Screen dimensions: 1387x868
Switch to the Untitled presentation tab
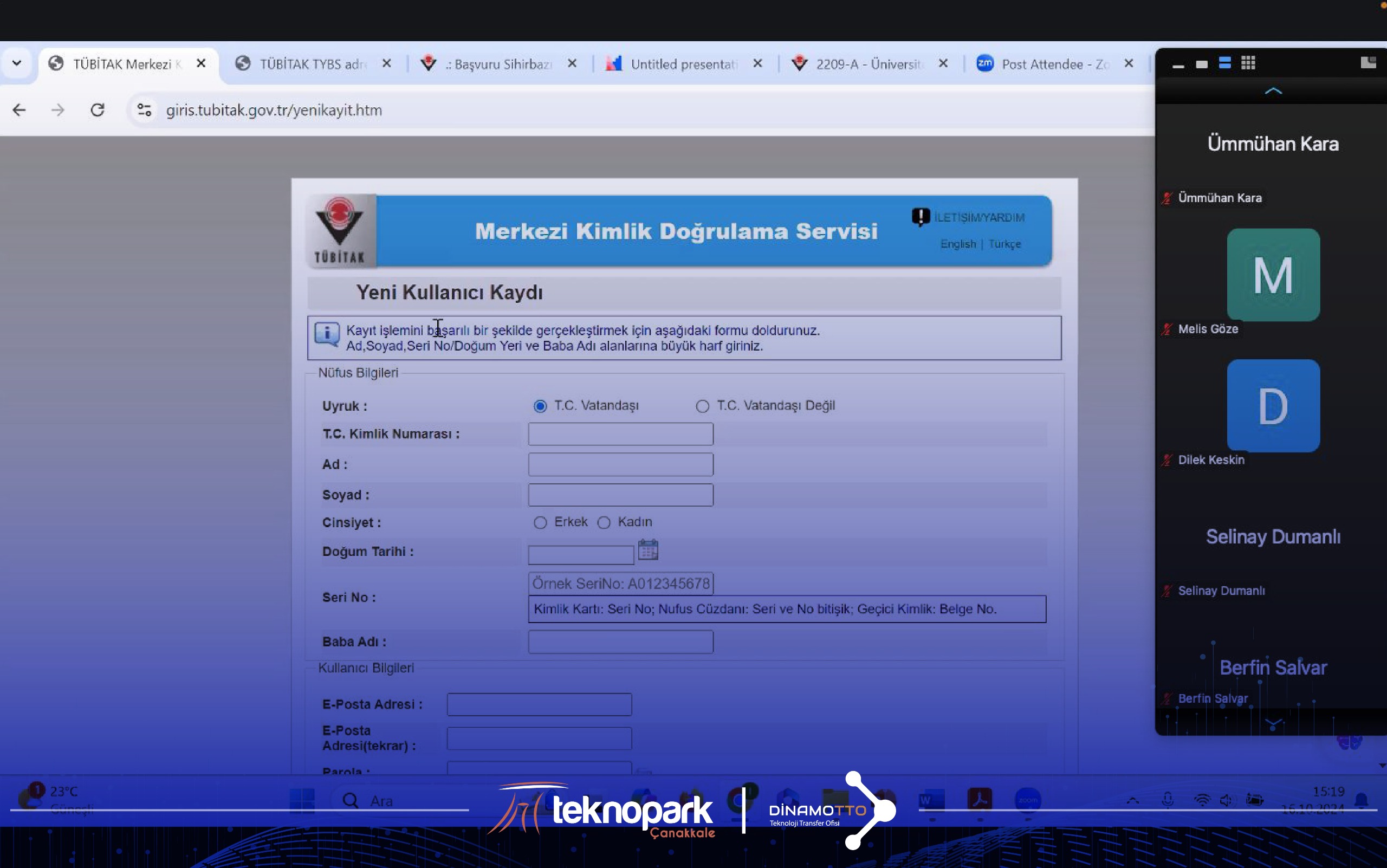(x=684, y=64)
